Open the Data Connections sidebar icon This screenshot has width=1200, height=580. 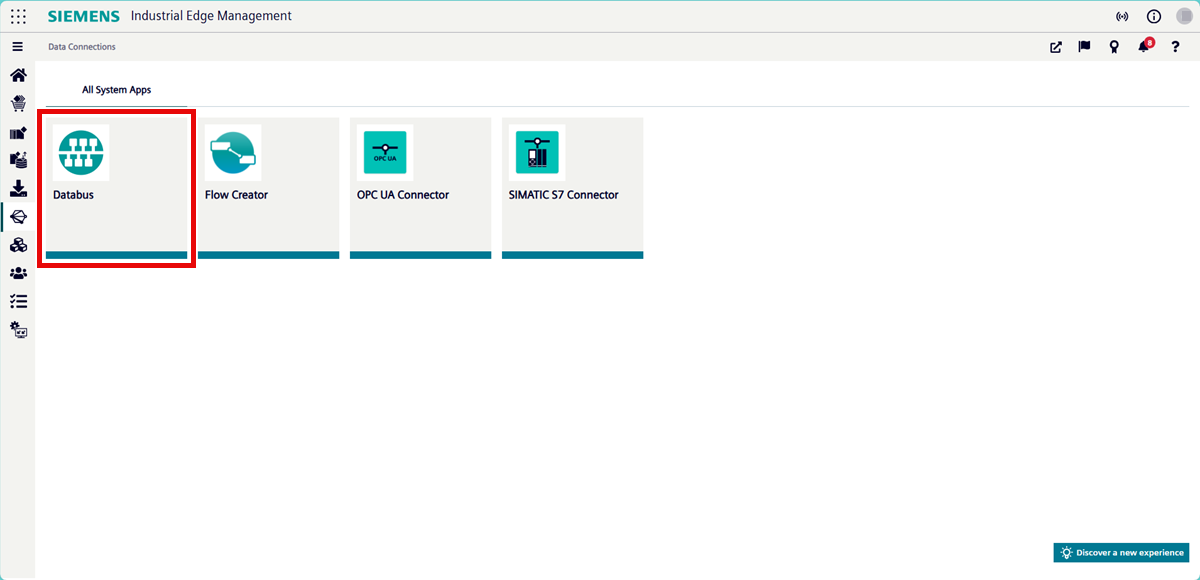(18, 216)
